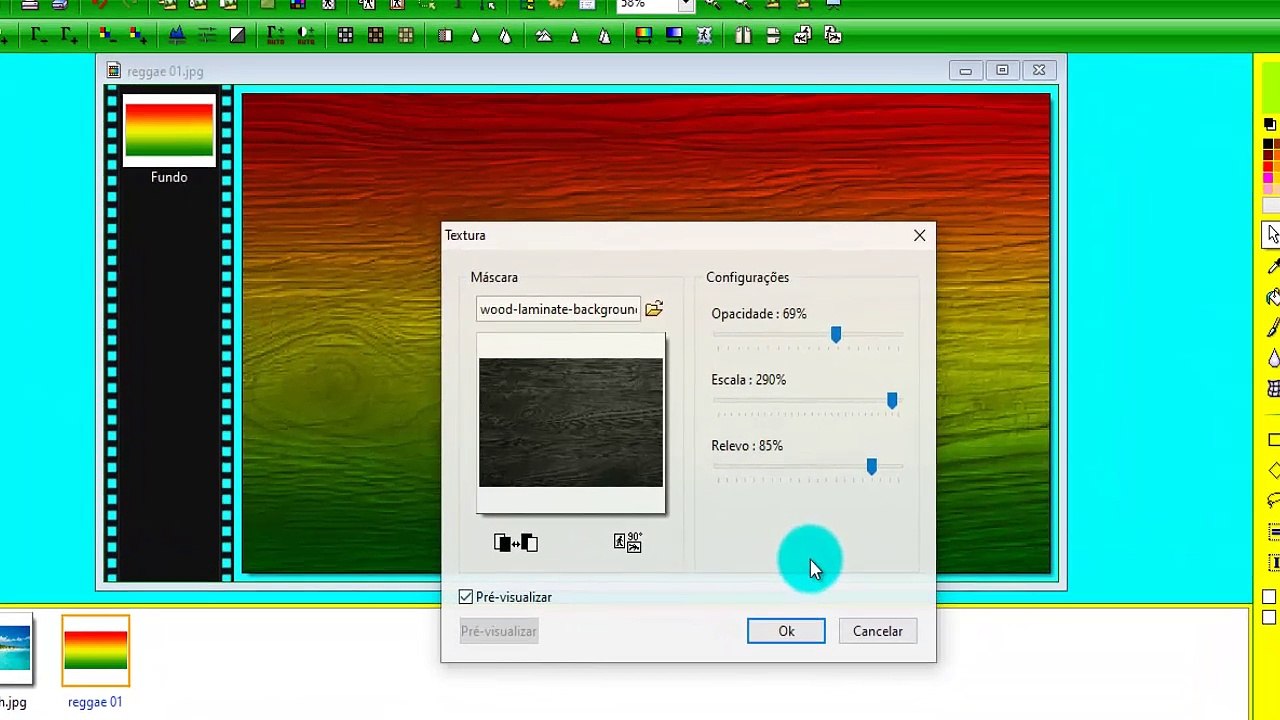Click the saturation minus color icon
Screen dimensions: 1280x720
pos(106,36)
